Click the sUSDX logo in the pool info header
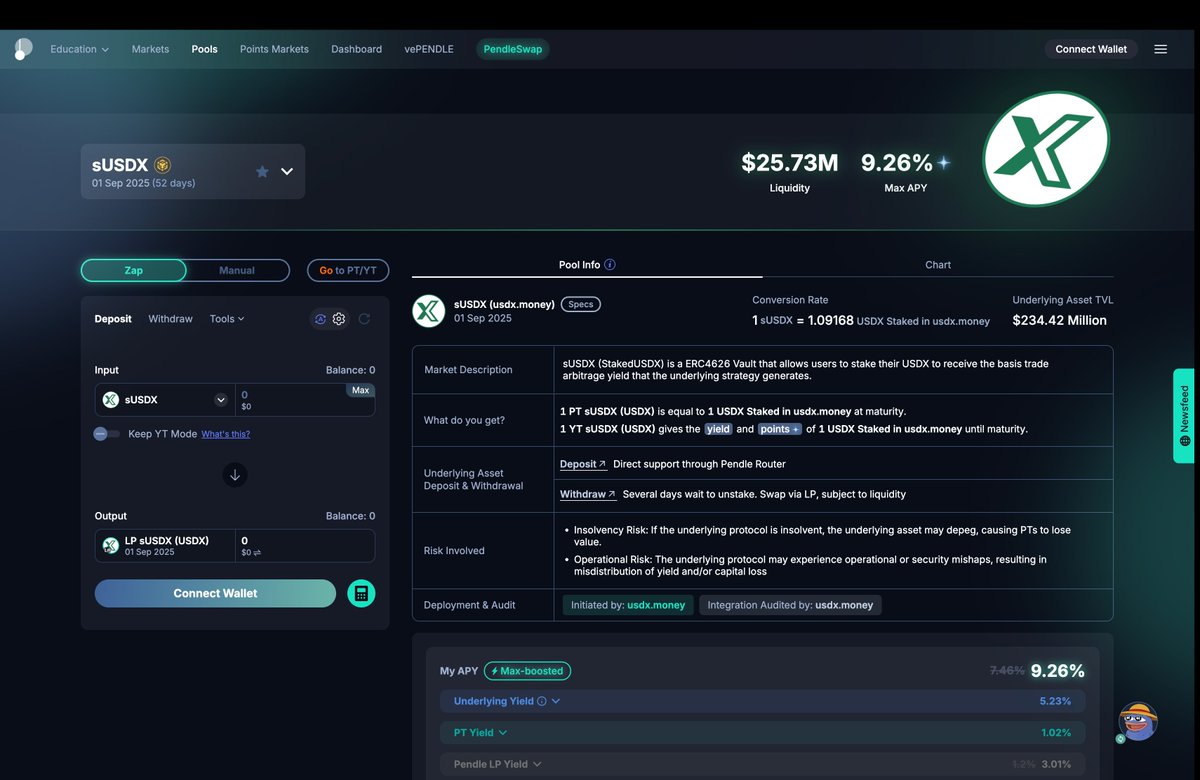This screenshot has height=780, width=1200. 428,311
